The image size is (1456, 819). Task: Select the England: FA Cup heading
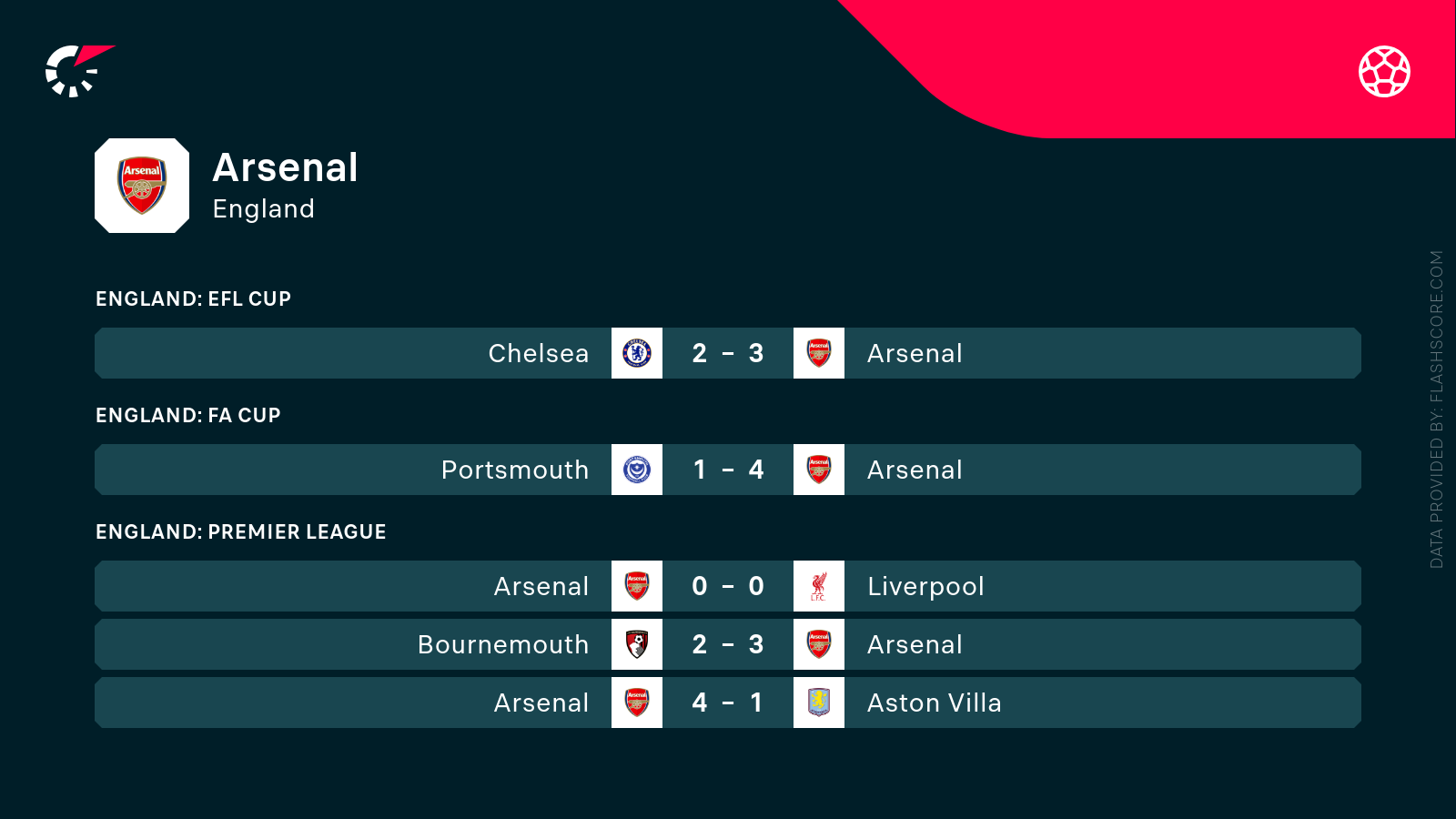tap(188, 416)
